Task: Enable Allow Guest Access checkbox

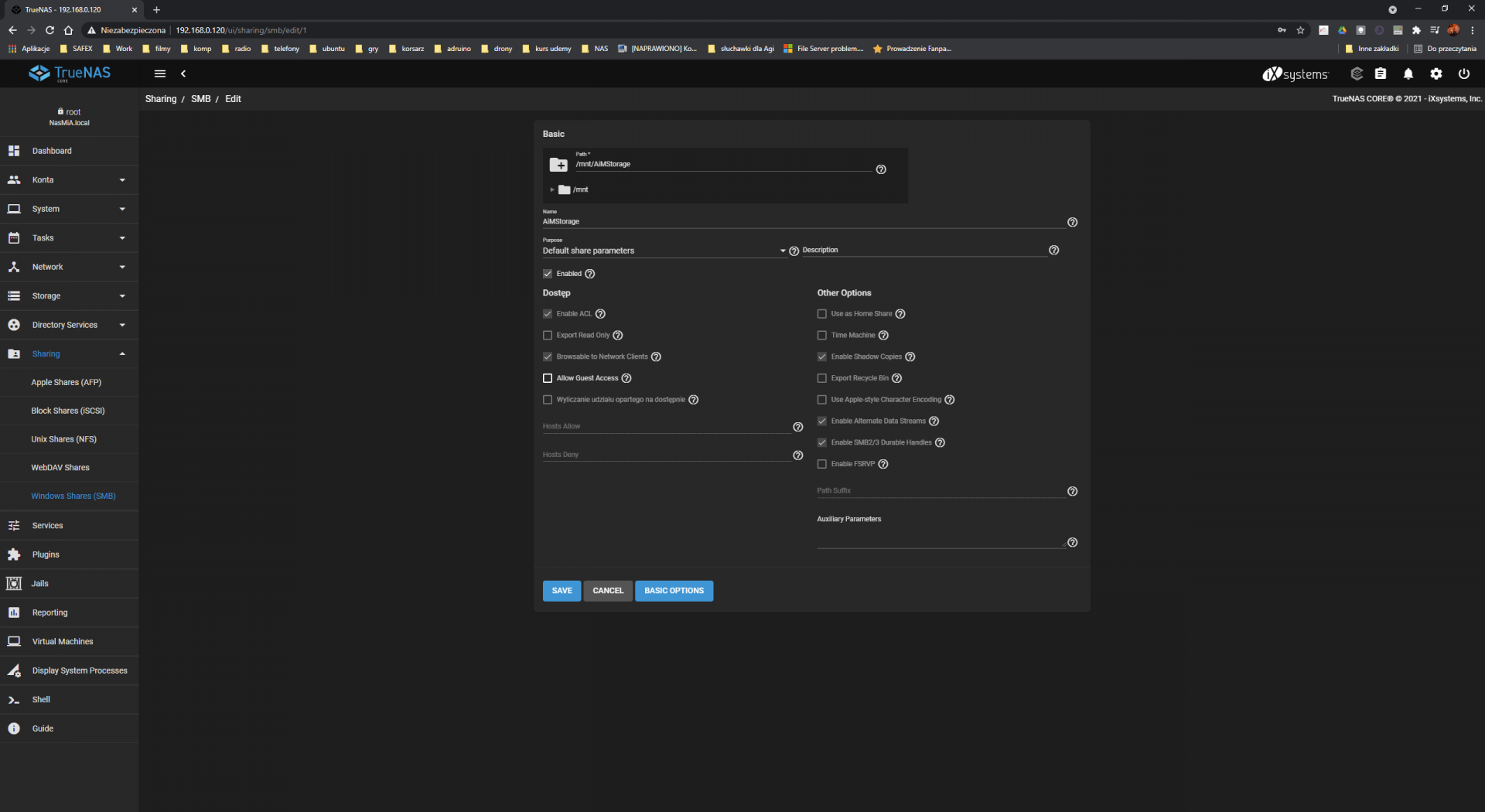Action: click(548, 378)
